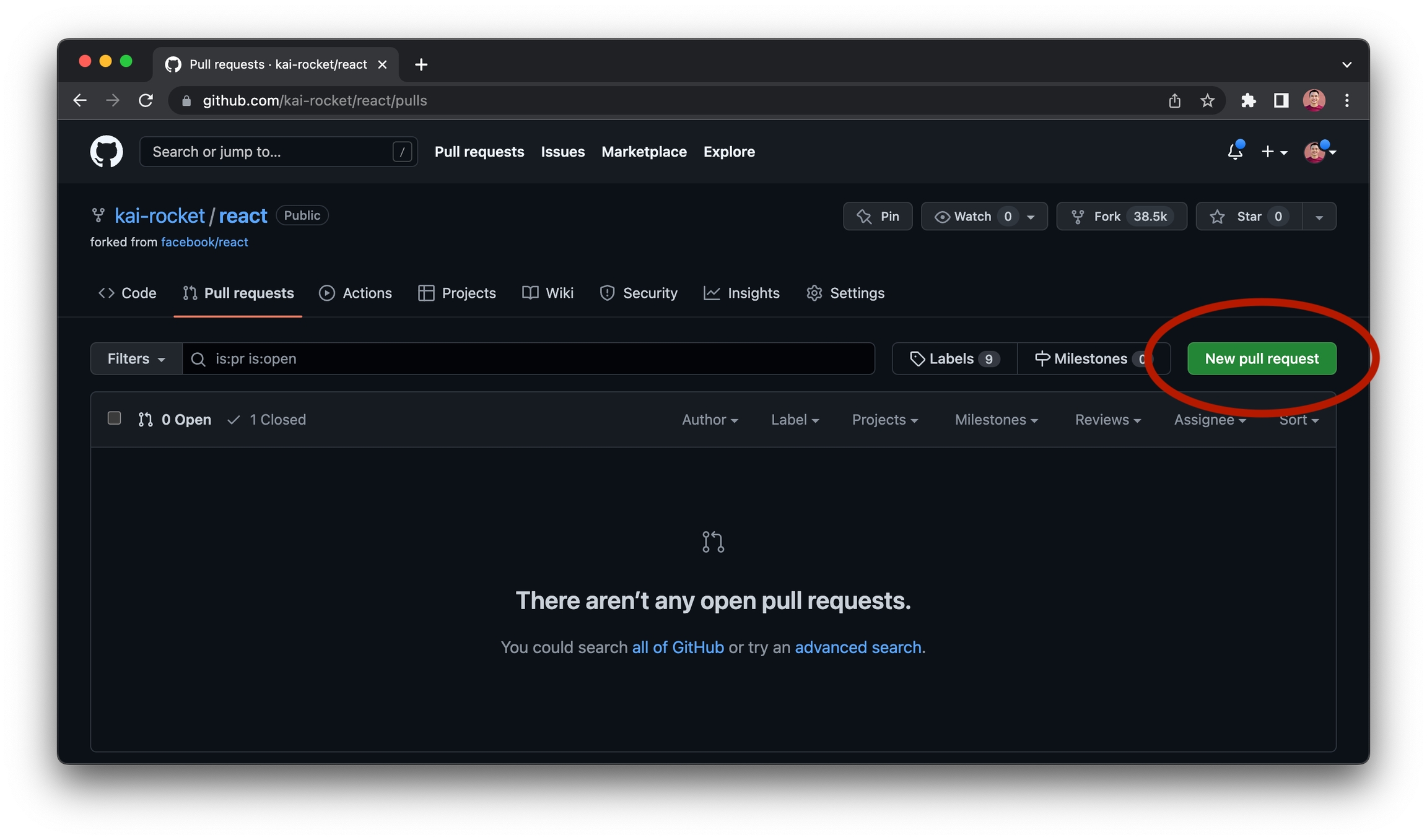Open the Author filter dropdown
Viewport: 1427px width, 840px height.
(x=709, y=420)
